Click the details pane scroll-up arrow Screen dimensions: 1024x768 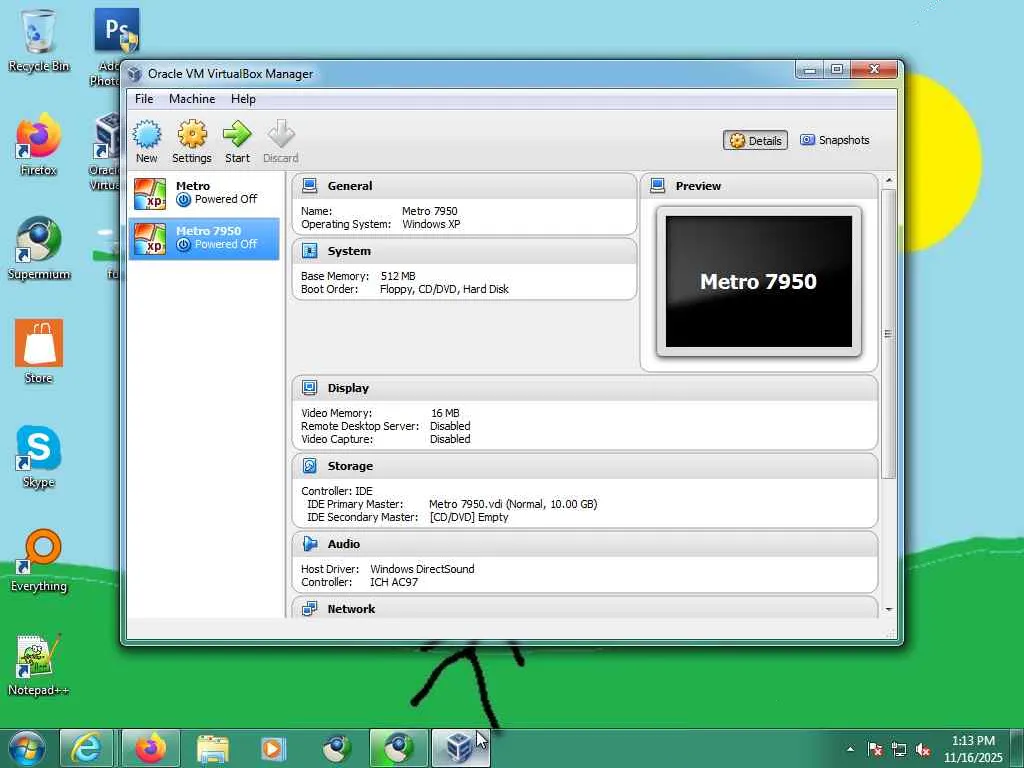coord(888,180)
